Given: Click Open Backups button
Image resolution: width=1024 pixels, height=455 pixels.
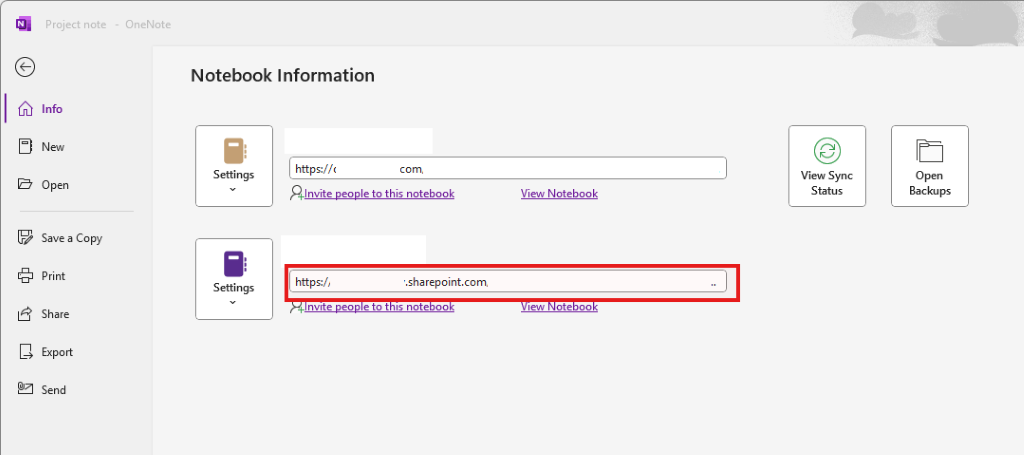Looking at the screenshot, I should coord(929,166).
